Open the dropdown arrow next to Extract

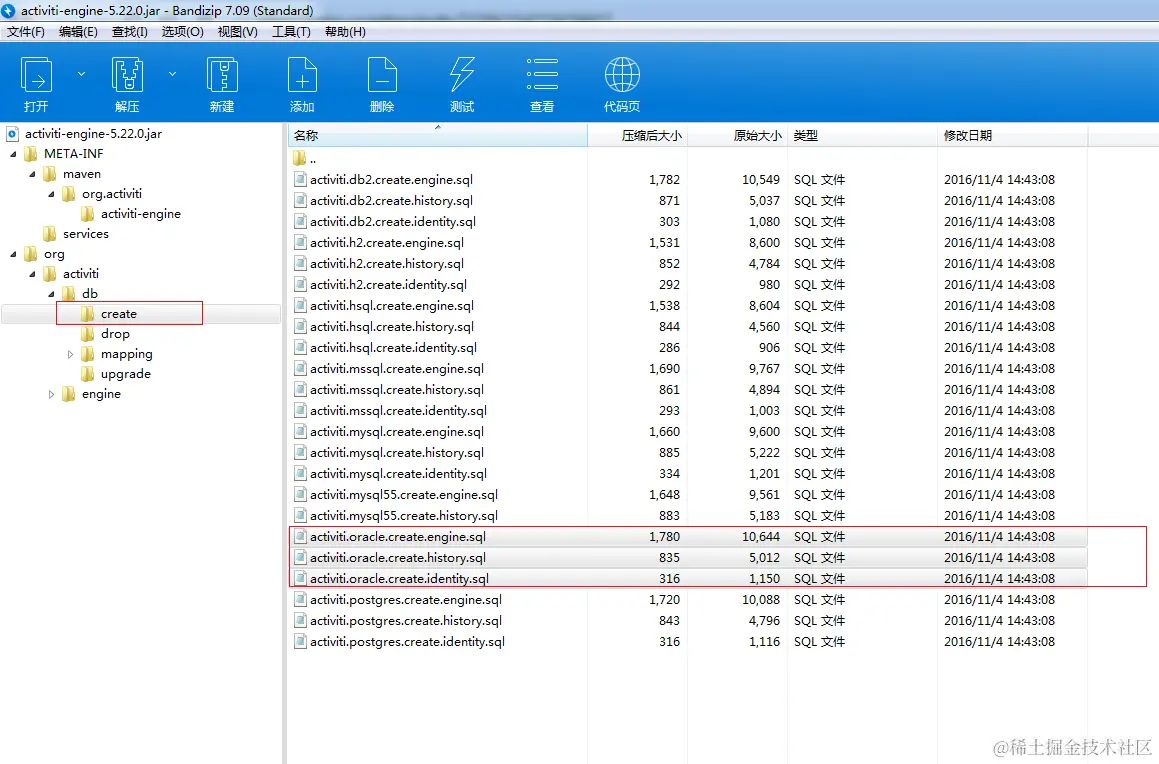click(x=172, y=74)
